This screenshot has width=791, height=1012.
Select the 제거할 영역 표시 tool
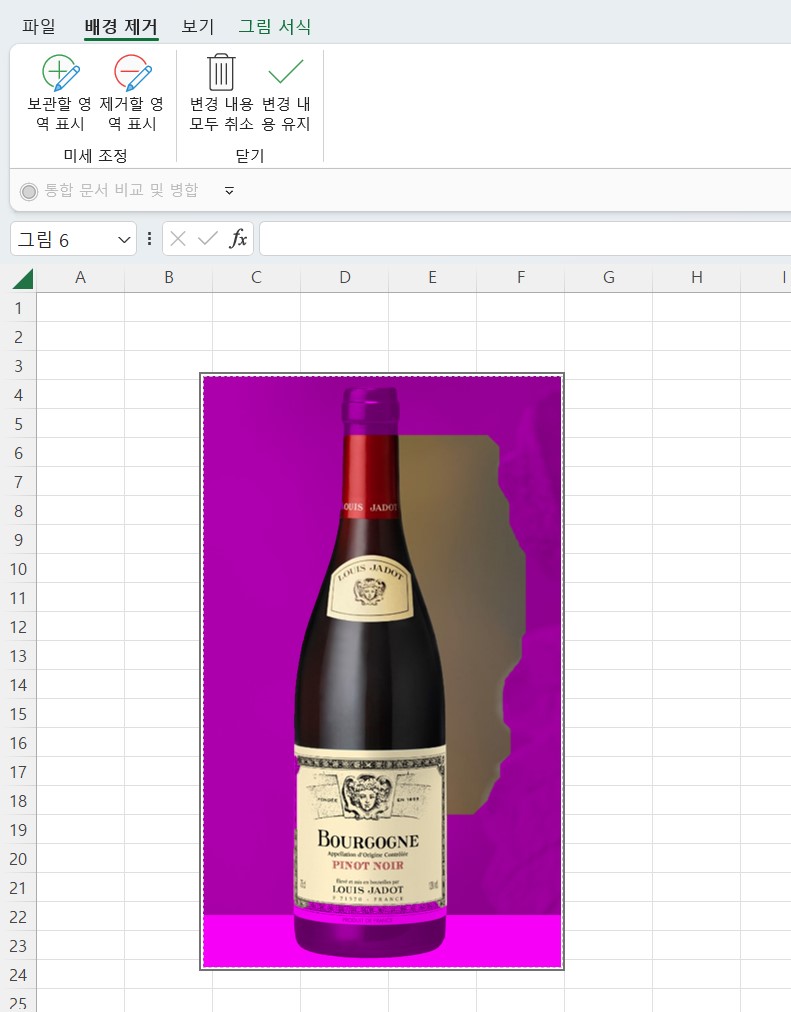(132, 93)
